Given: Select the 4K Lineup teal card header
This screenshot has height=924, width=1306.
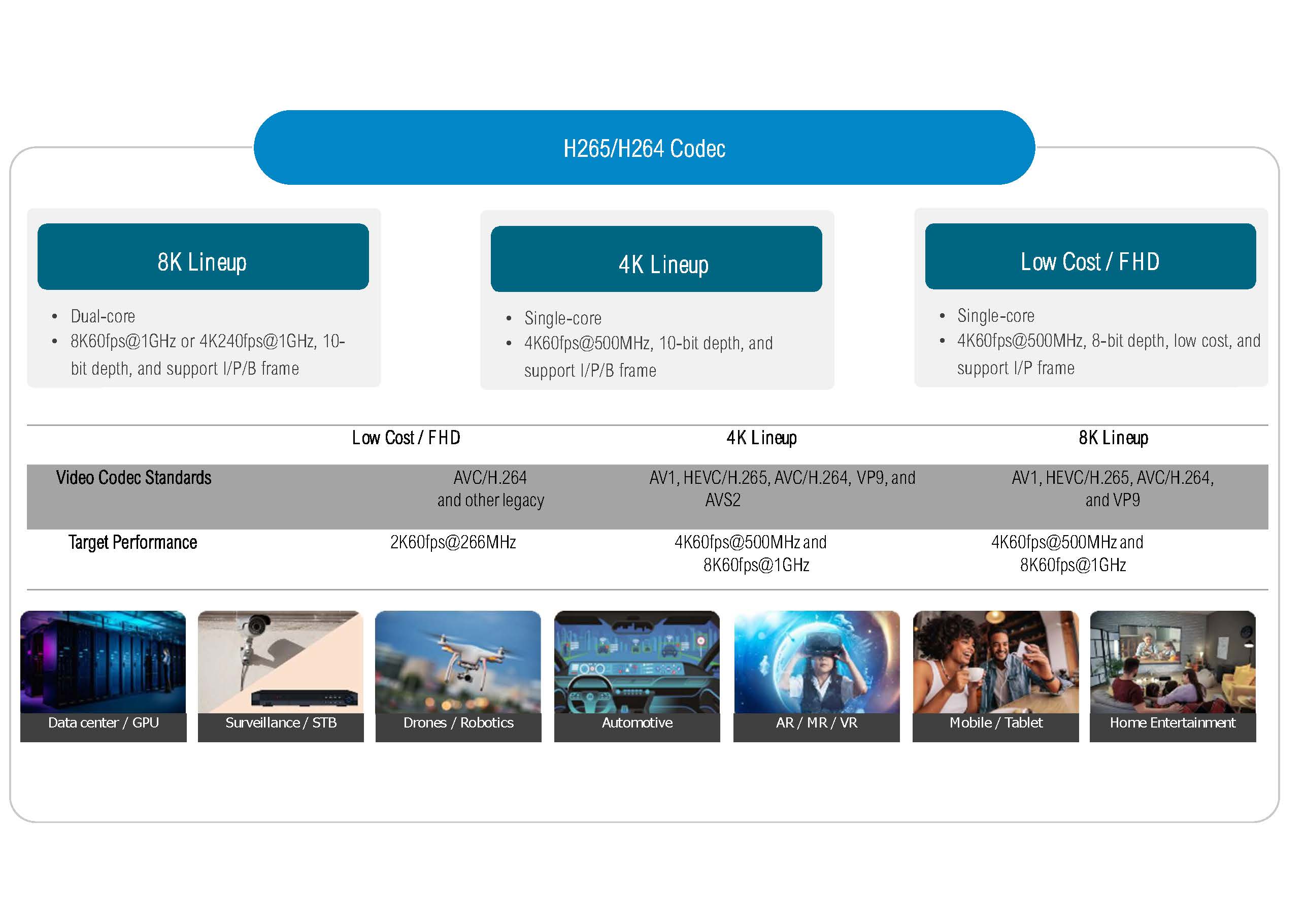Looking at the screenshot, I should tap(656, 259).
